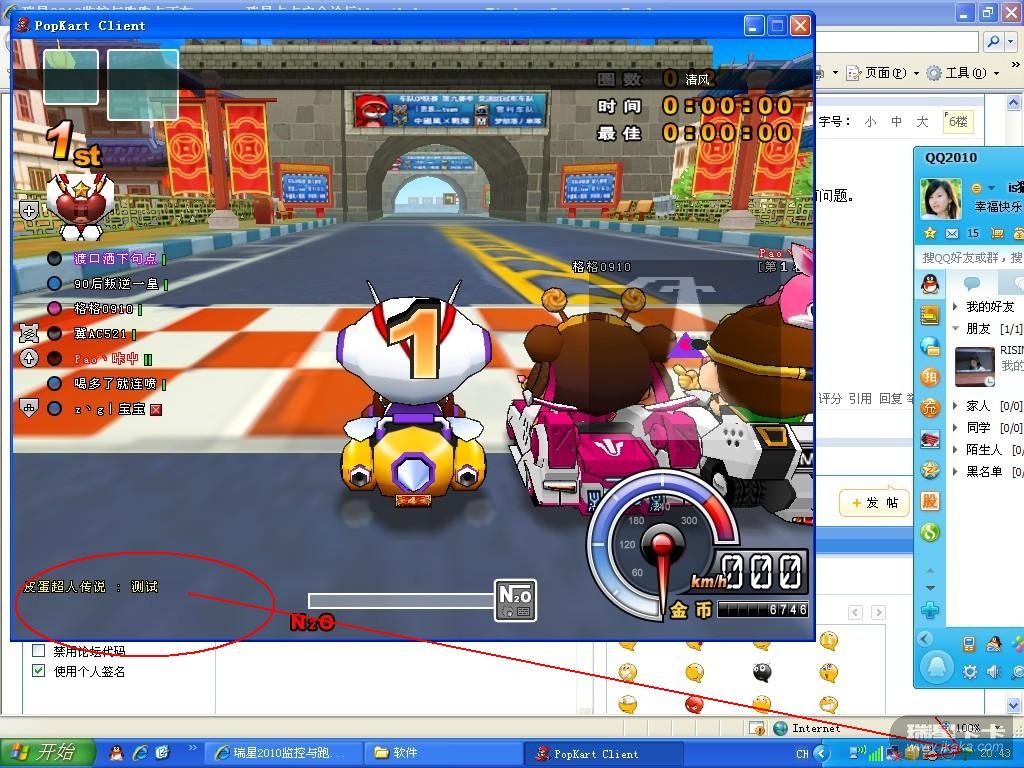
Task: Click the red X icon next to z、g丨宝宝
Action: [x=156, y=409]
